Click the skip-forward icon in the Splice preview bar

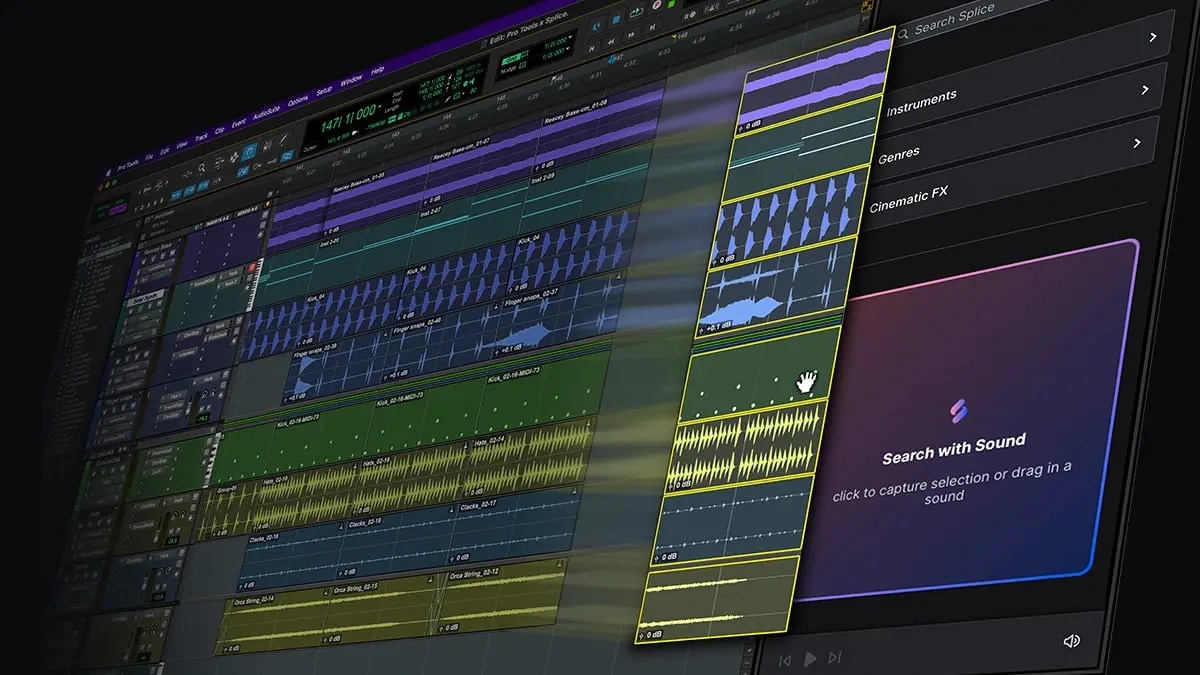pos(834,657)
